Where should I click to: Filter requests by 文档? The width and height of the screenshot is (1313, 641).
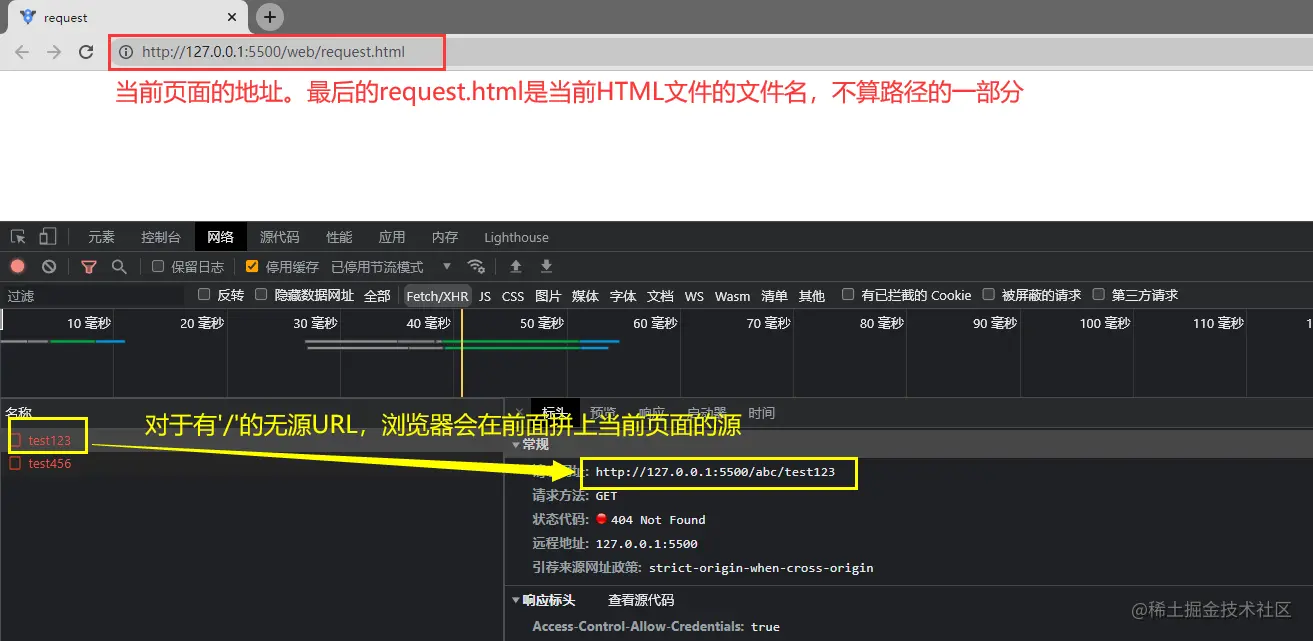(x=660, y=296)
